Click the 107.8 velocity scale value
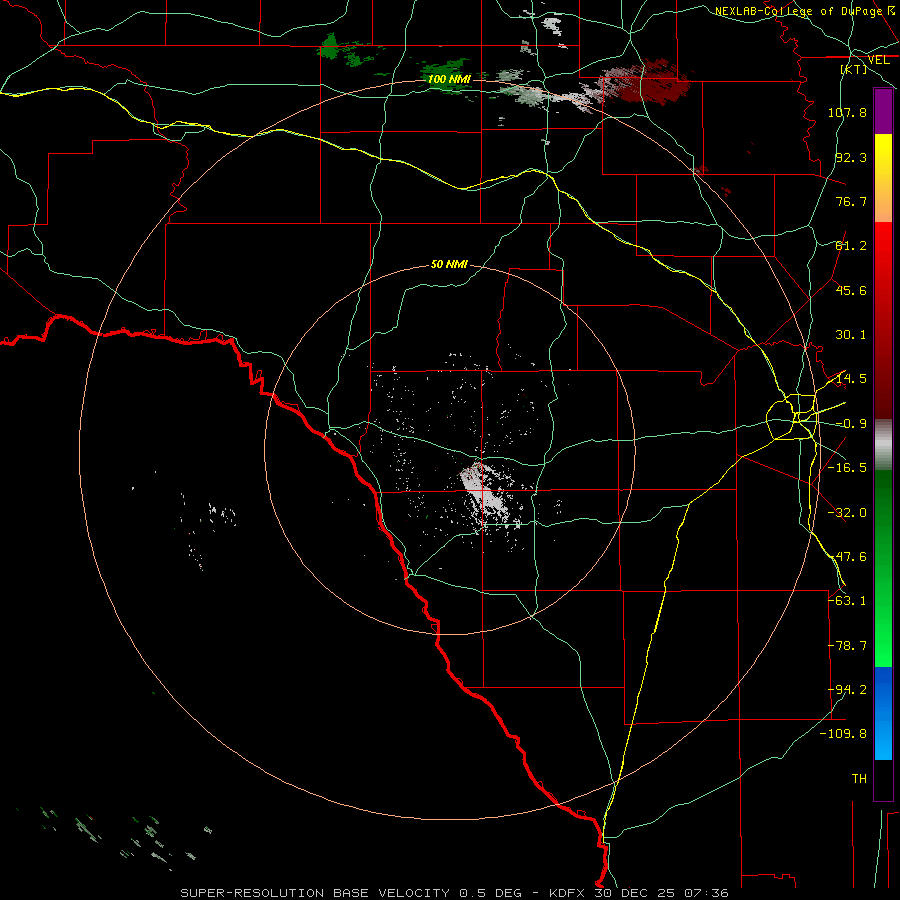 (x=847, y=112)
